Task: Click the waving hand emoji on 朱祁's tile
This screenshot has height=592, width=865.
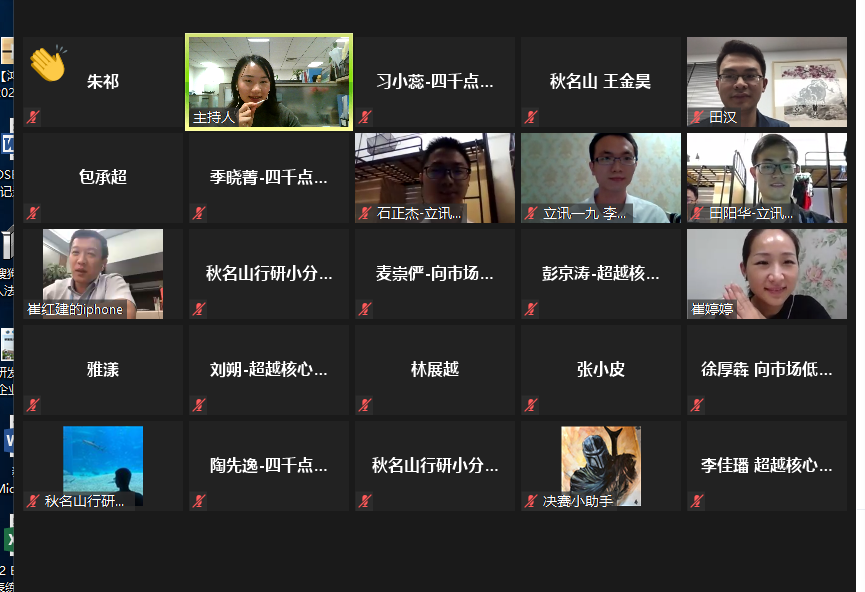Action: tap(49, 63)
